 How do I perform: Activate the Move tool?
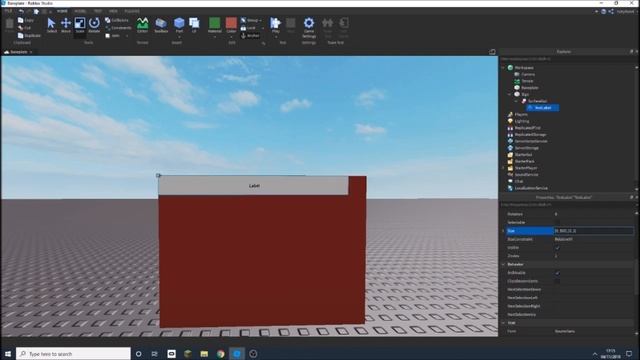point(66,25)
